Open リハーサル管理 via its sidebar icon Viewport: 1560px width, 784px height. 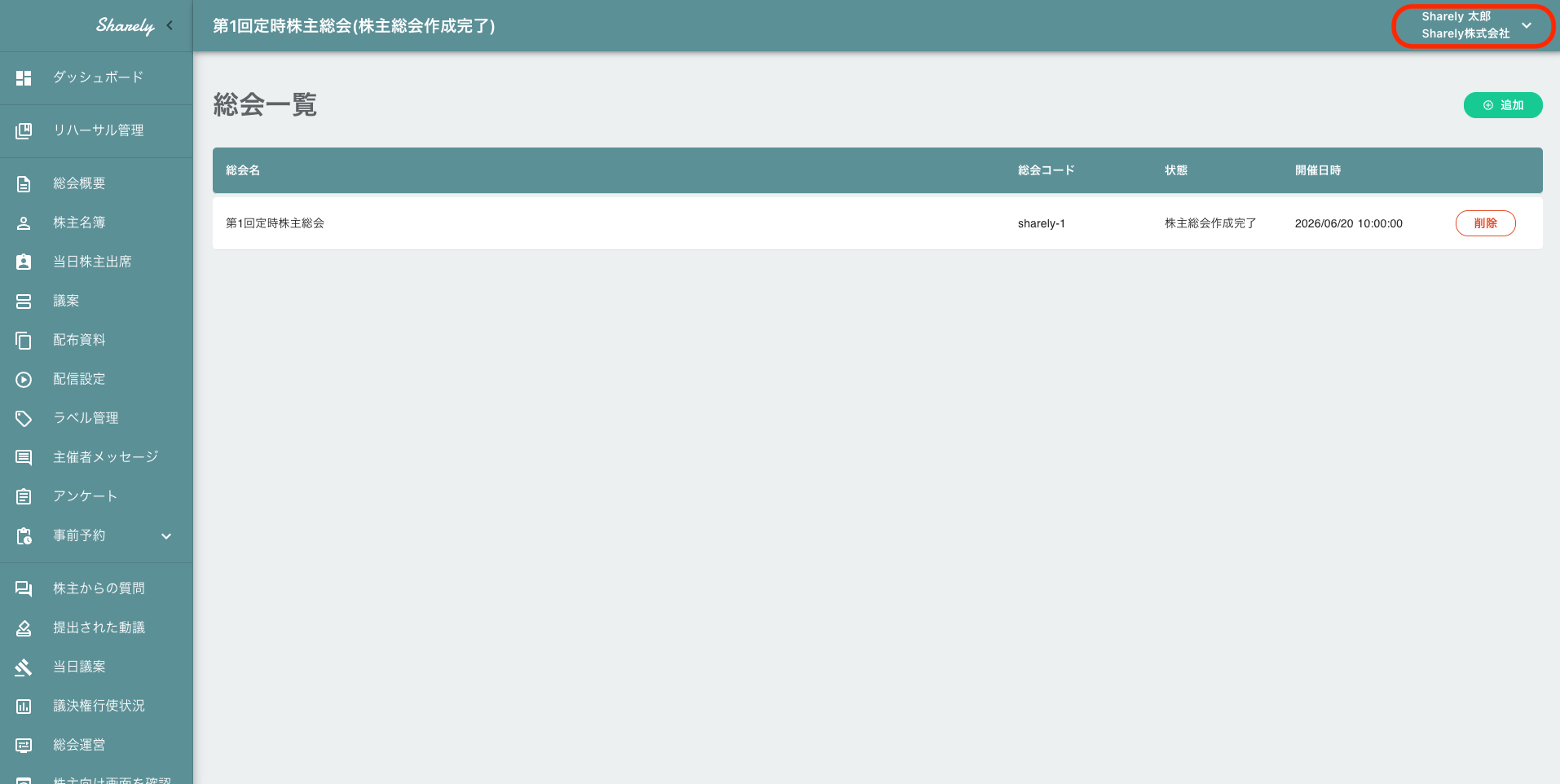tap(23, 130)
